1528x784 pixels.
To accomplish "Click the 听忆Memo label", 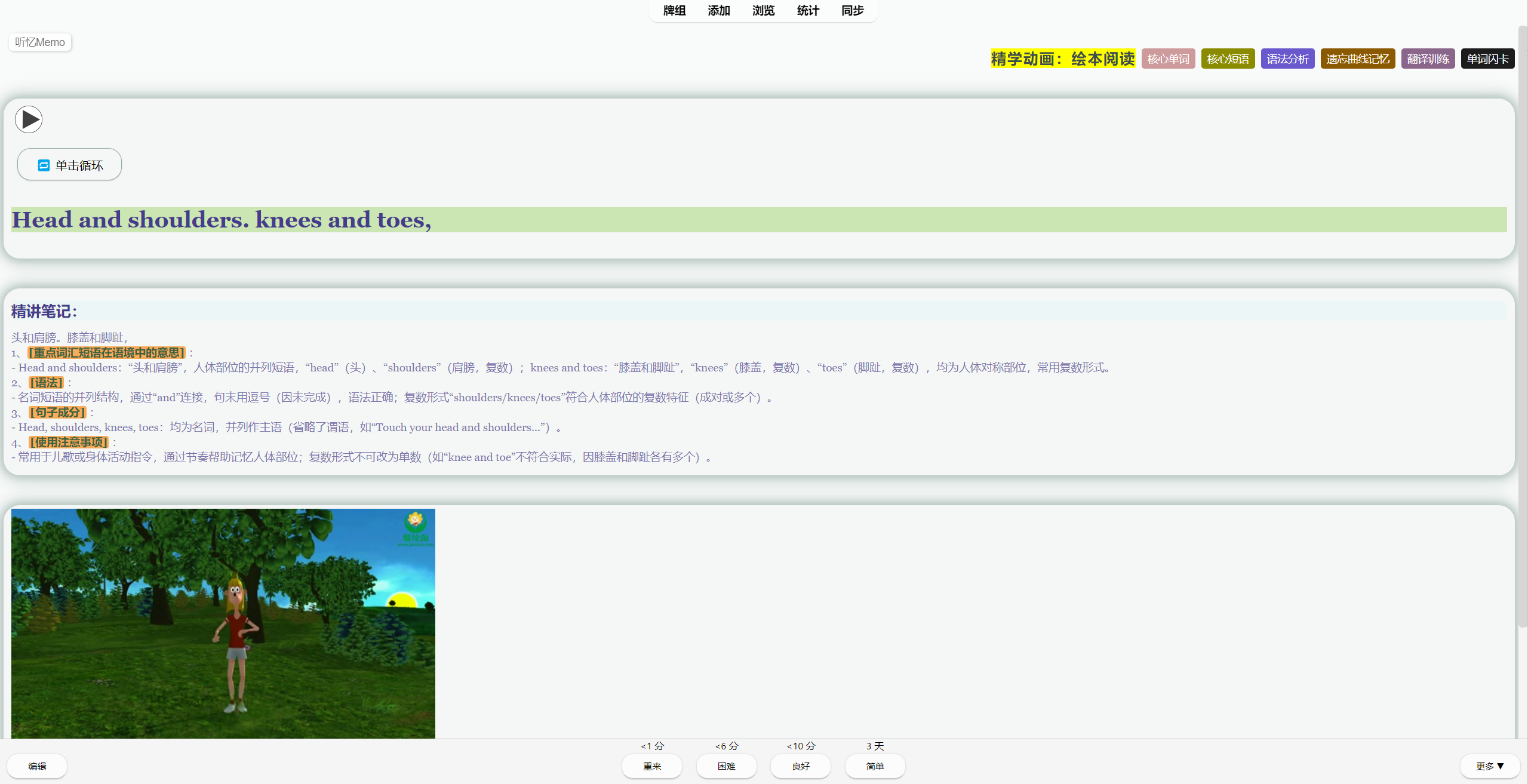I will point(40,42).
